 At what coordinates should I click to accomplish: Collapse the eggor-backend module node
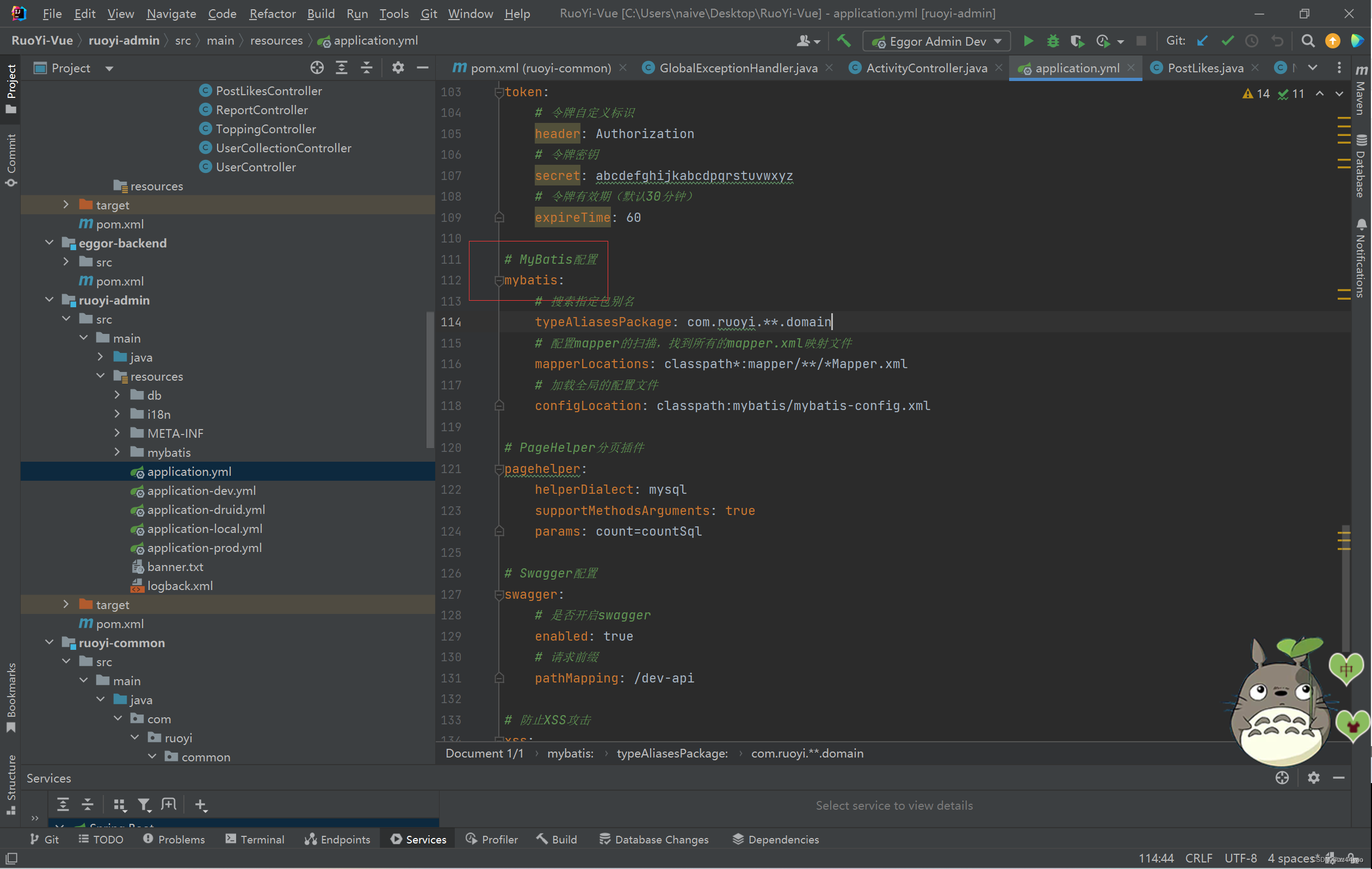[50, 243]
